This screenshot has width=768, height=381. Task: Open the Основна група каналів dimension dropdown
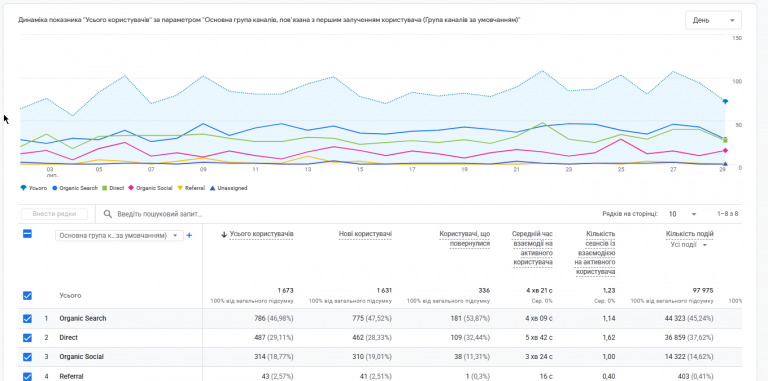120,236
